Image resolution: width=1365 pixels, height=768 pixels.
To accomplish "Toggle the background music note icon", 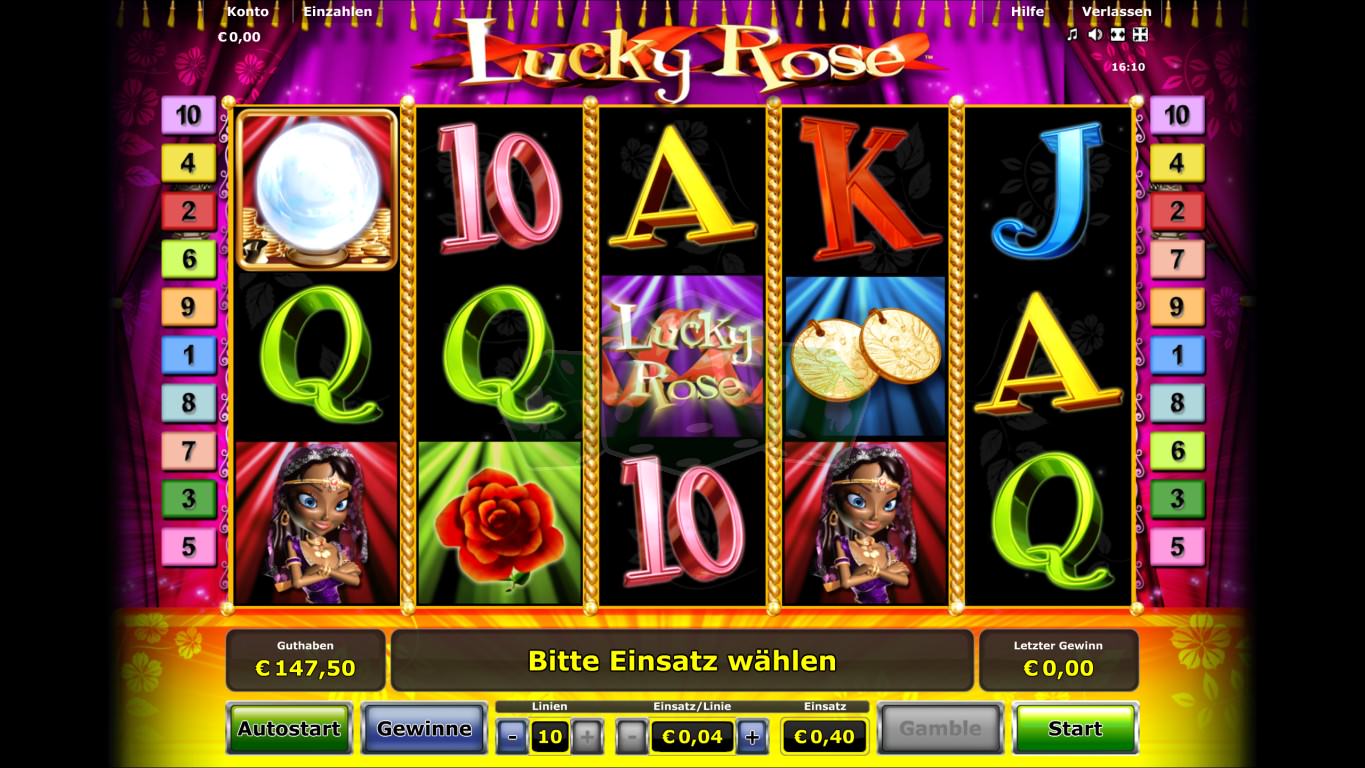I will pyautogui.click(x=1072, y=34).
